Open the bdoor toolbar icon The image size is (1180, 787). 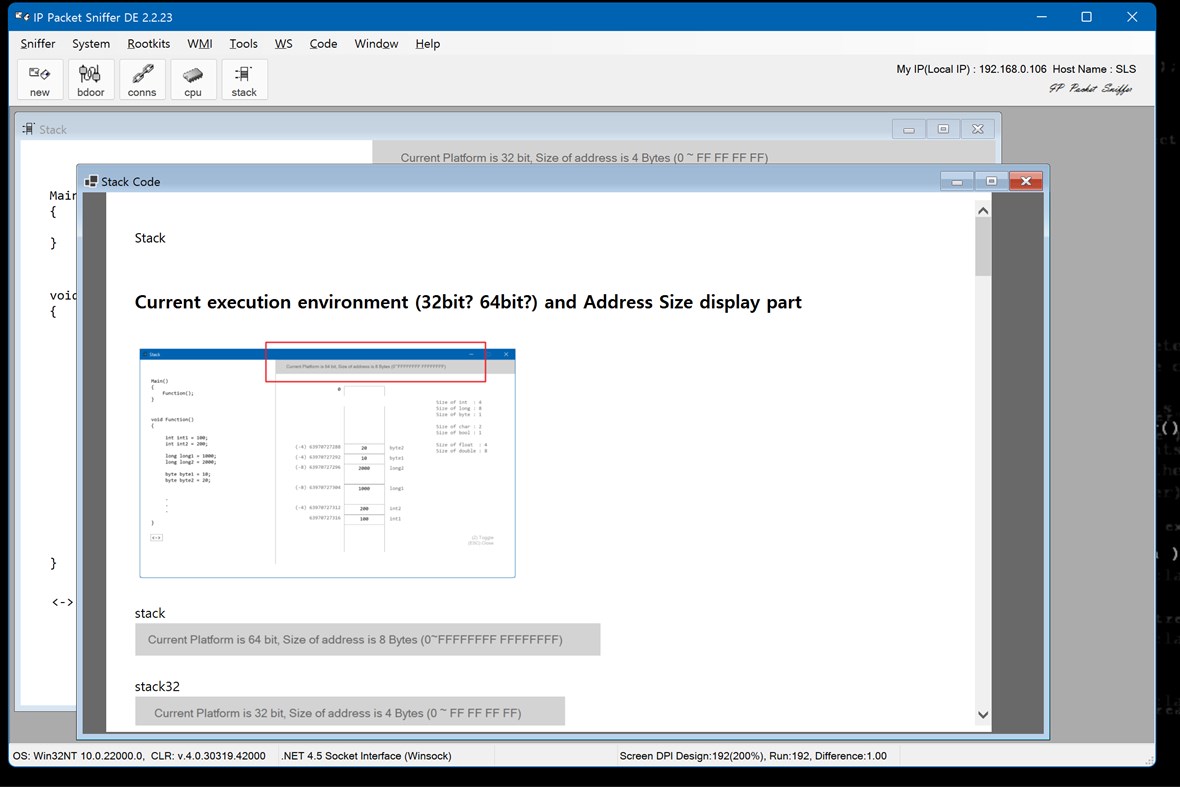point(90,80)
